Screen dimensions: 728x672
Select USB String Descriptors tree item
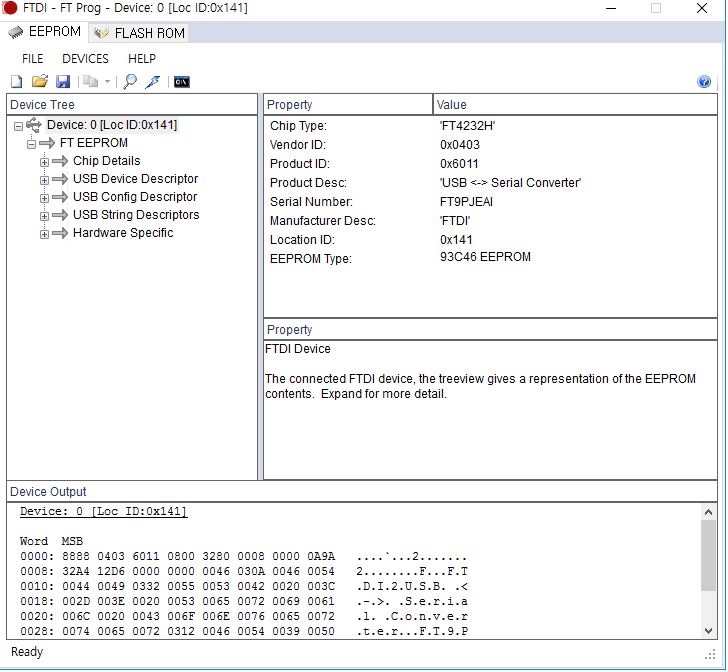point(136,215)
